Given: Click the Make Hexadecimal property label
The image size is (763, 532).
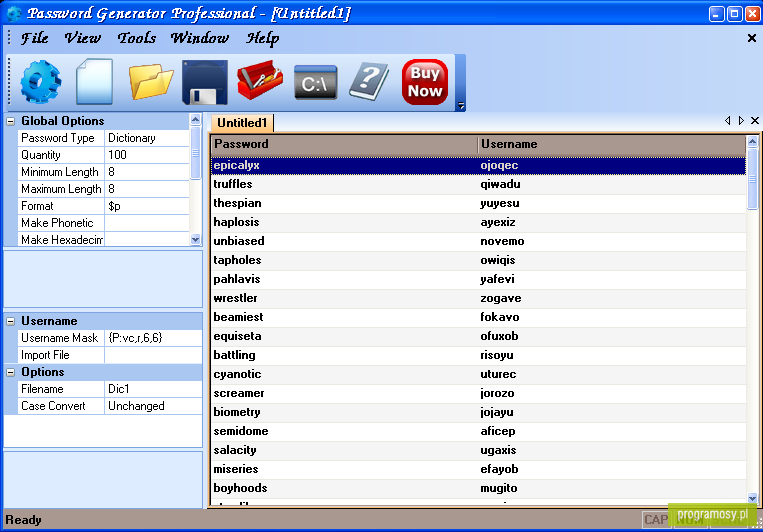Looking at the screenshot, I should pyautogui.click(x=61, y=239).
